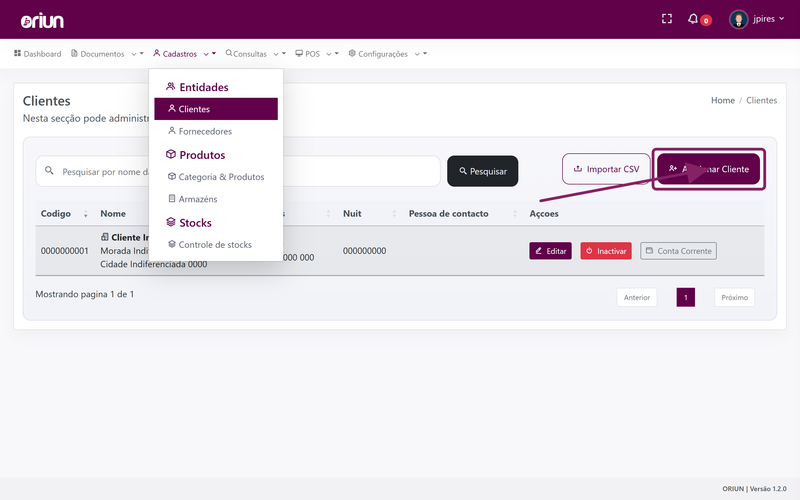This screenshot has width=800, height=500.
Task: Open Conta Corrente for the client
Action: click(679, 251)
